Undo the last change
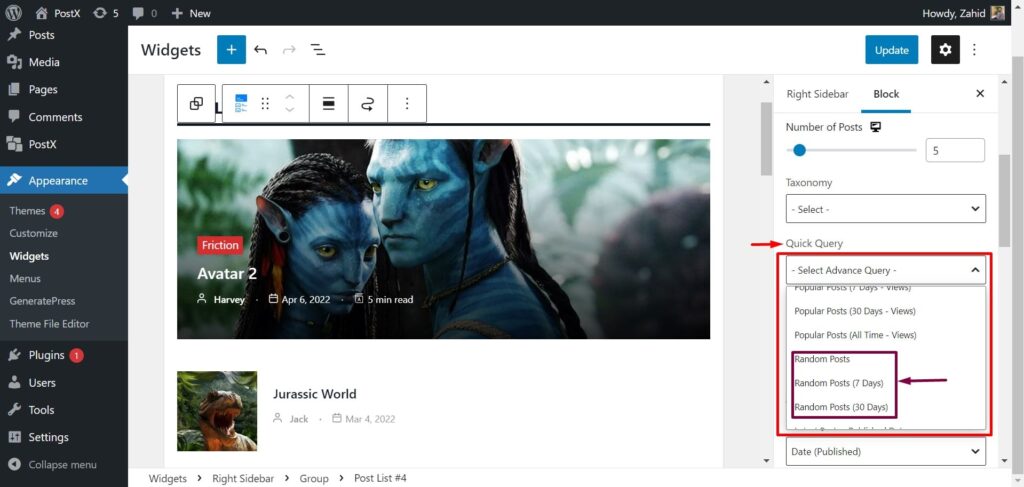Screen dimensions: 1024x487 point(261,50)
